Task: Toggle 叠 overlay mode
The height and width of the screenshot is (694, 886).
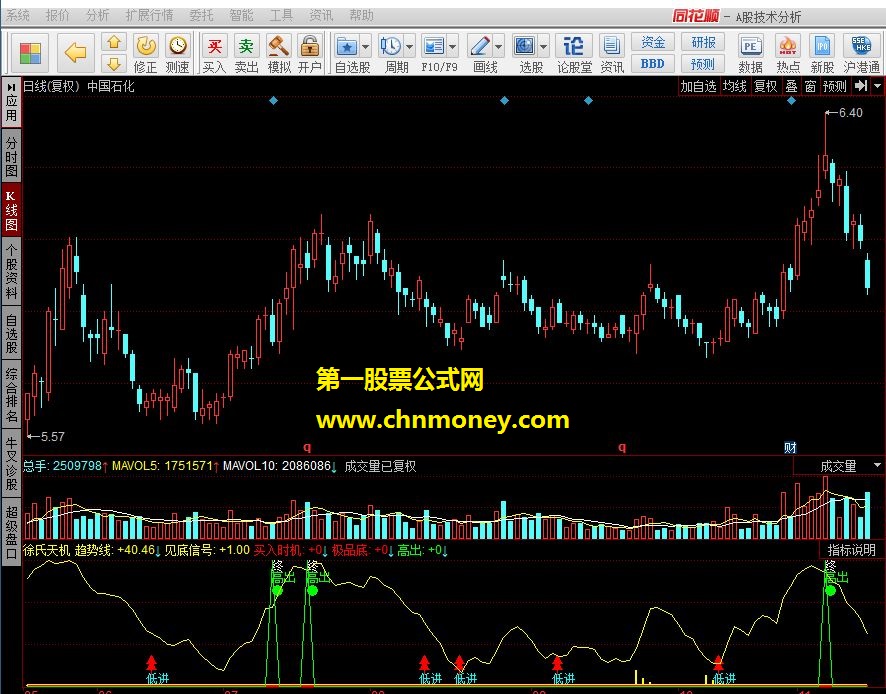Action: tap(792, 86)
